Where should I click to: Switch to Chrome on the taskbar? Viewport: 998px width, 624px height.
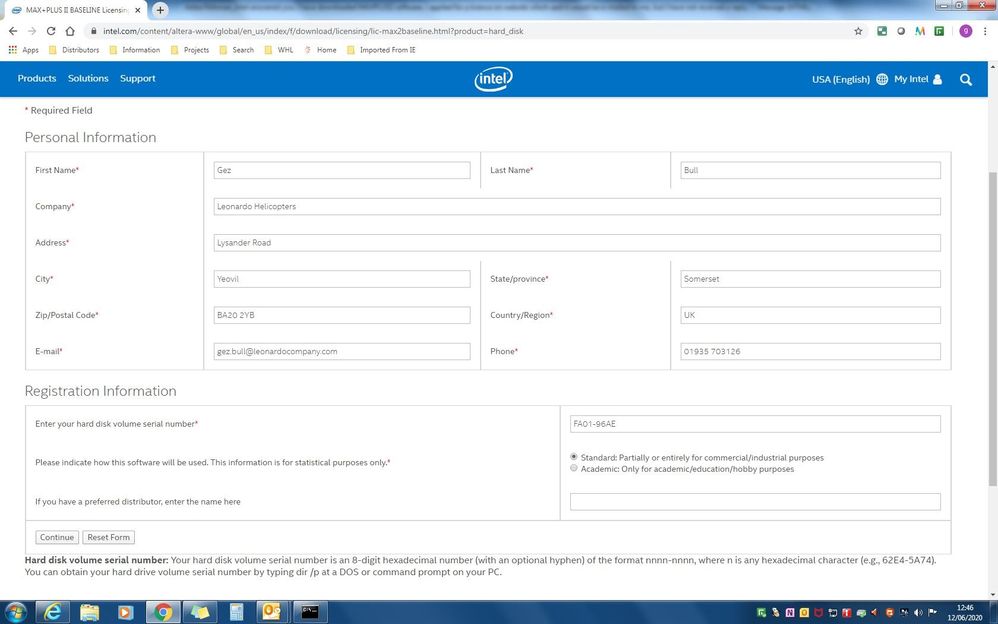pos(163,612)
